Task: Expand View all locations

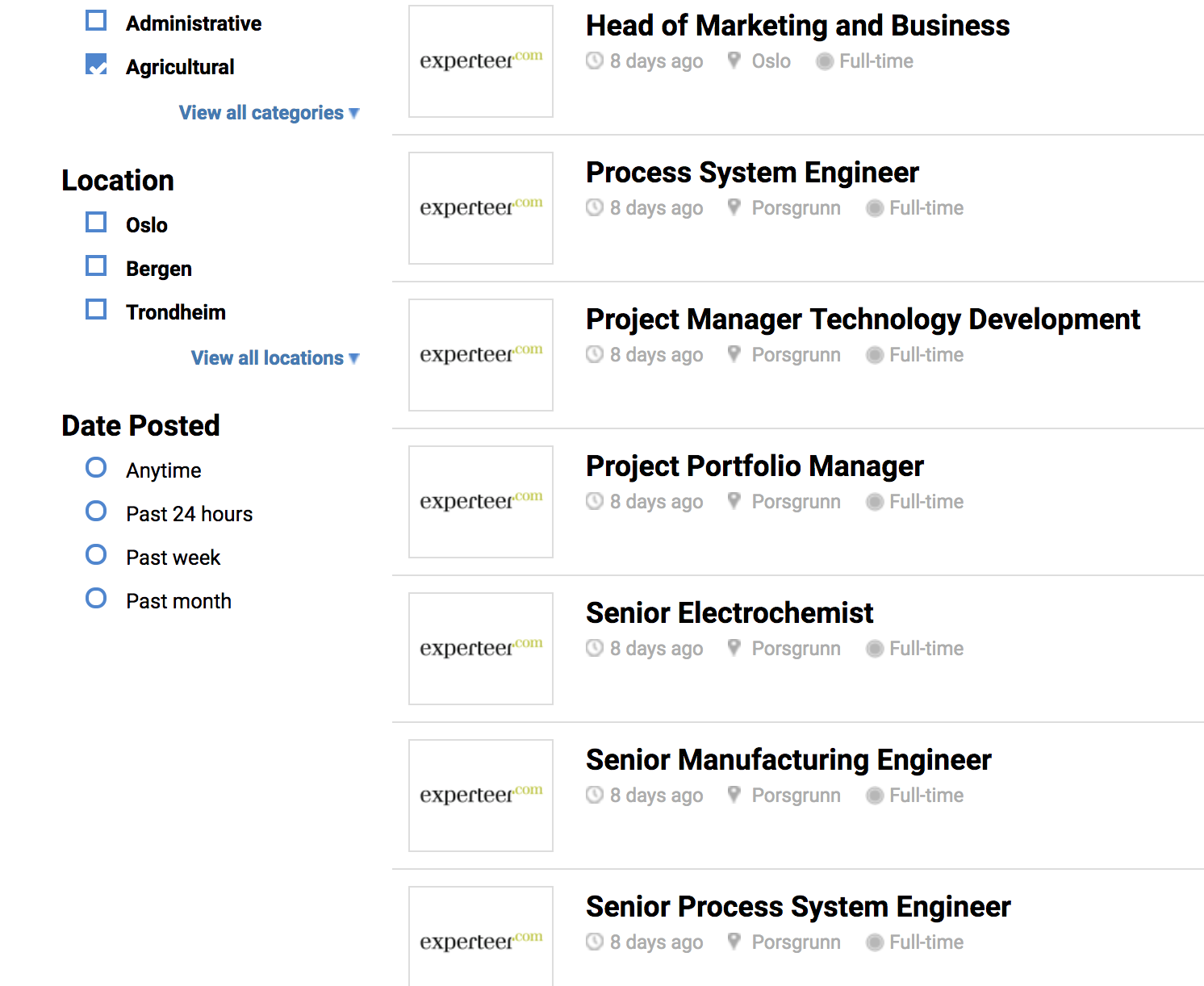Action: (x=275, y=358)
